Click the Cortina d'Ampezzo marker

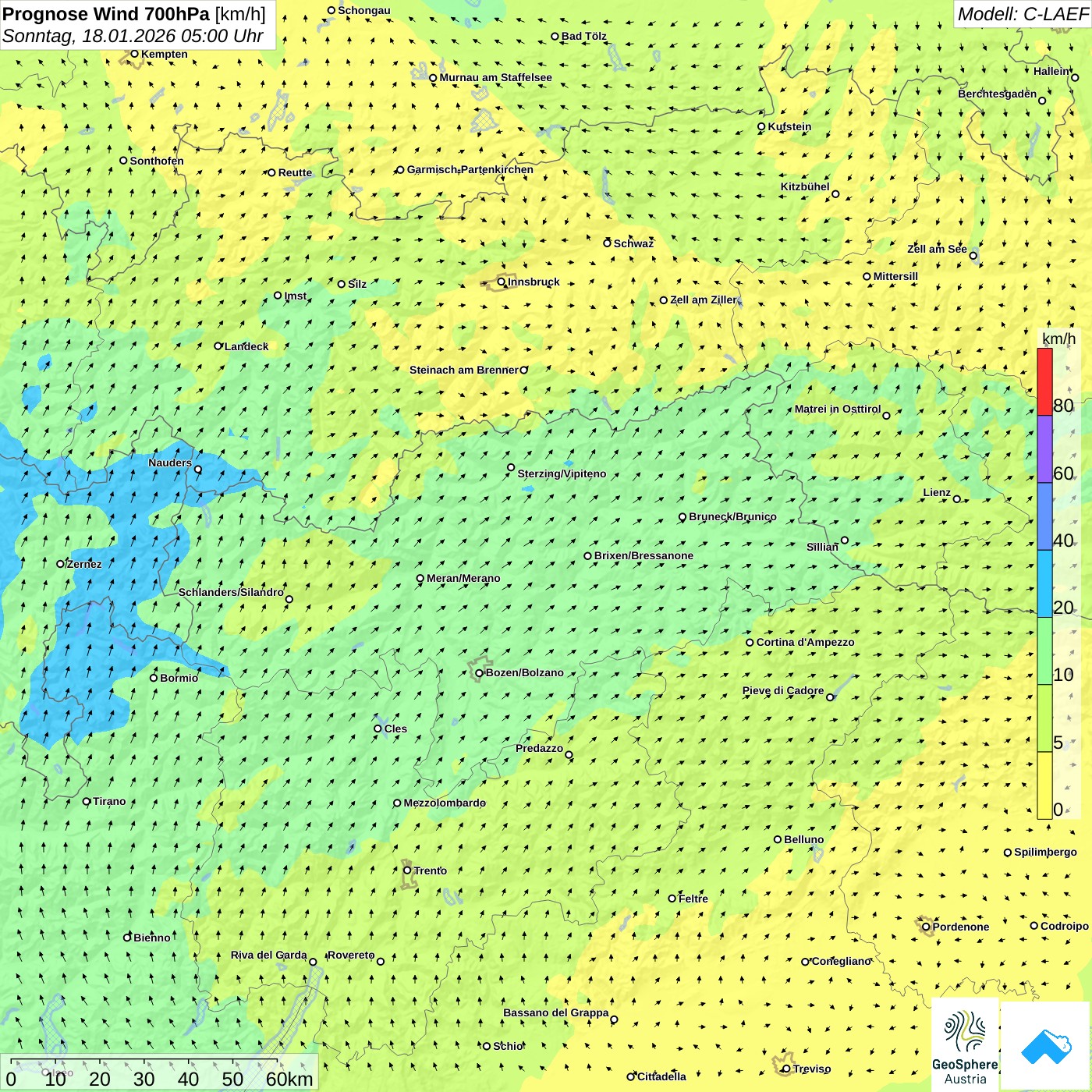750,643
